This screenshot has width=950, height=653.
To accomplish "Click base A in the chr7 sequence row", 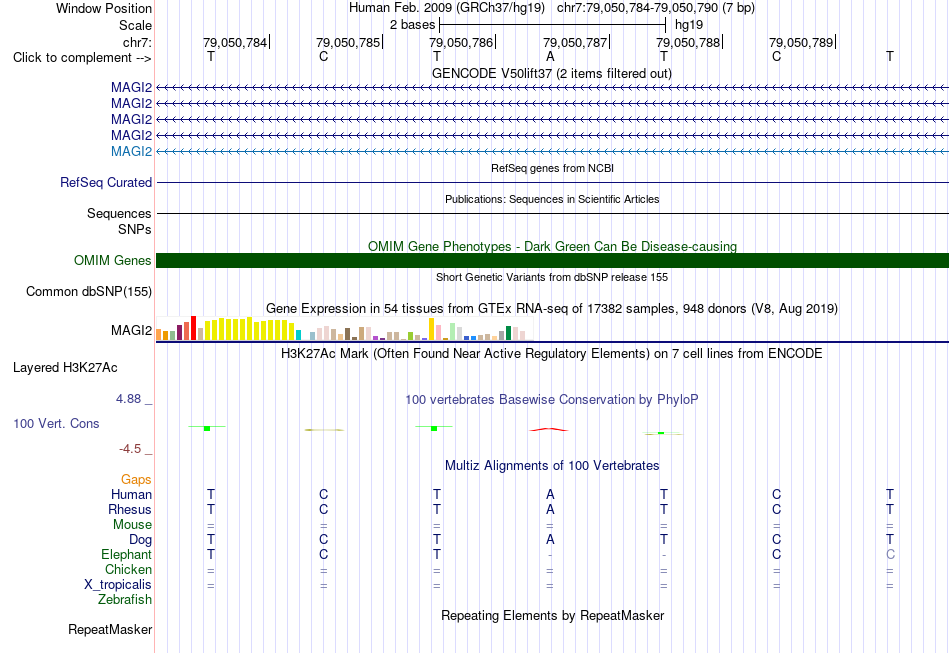I will [x=550, y=56].
